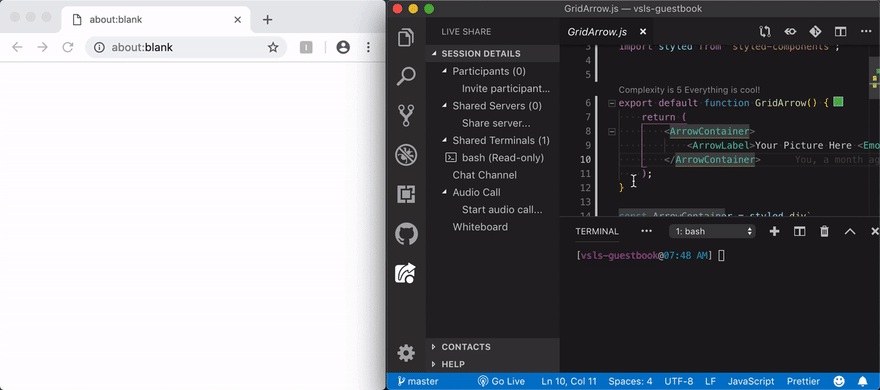
Task: Click the Complexity is 5 code lens
Action: coord(689,90)
